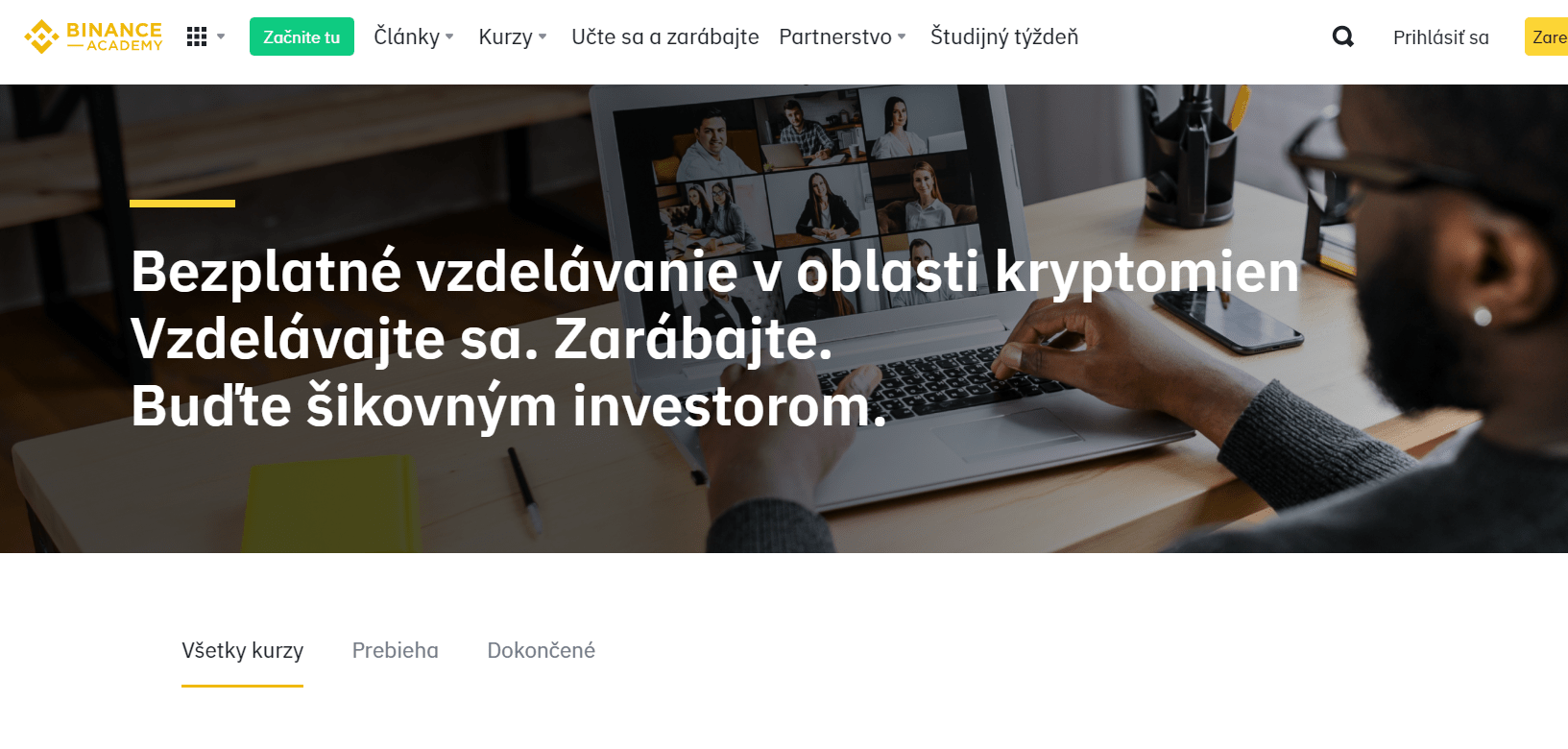Expand the arrow next to Články
The image size is (1568, 749).
coord(449,36)
